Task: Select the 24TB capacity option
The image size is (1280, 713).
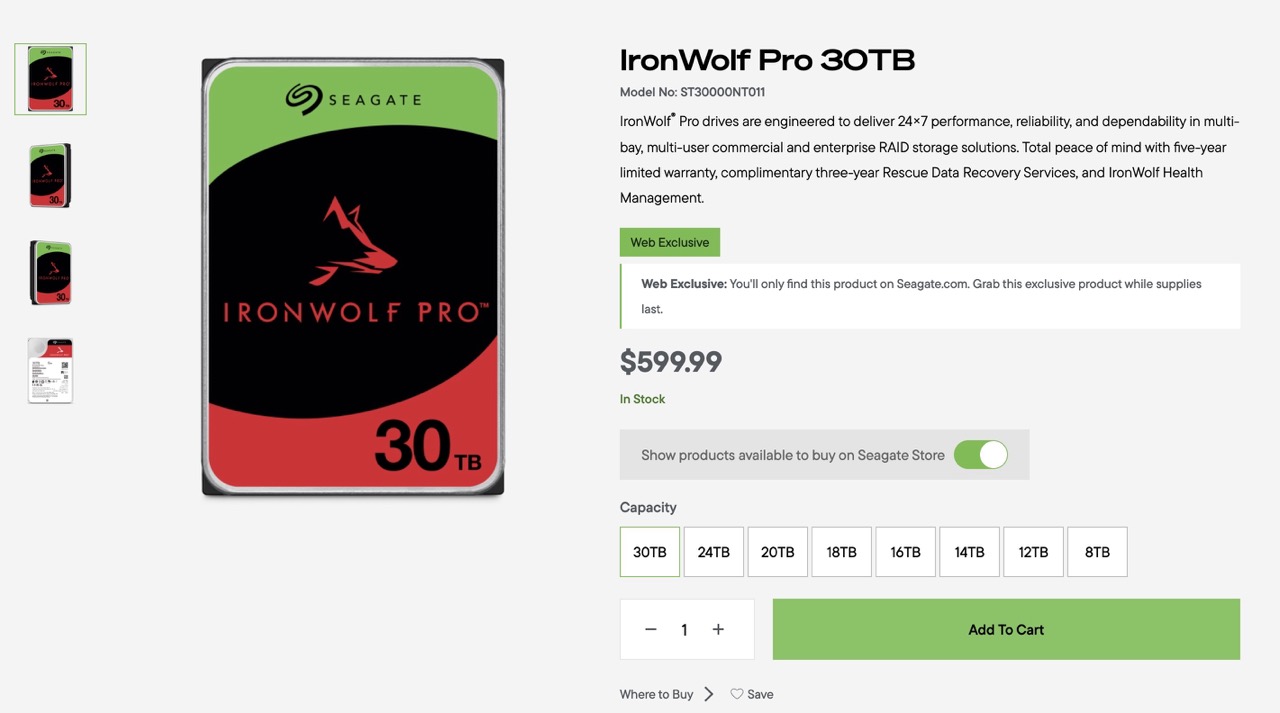Action: (x=714, y=552)
